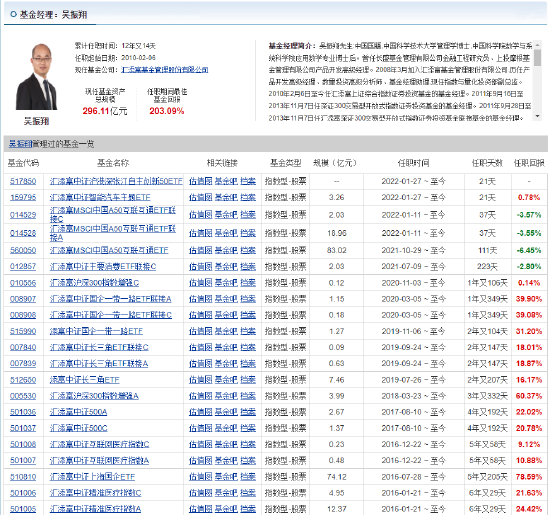
Task: Select the 60.37% return cell
Action: point(529,396)
